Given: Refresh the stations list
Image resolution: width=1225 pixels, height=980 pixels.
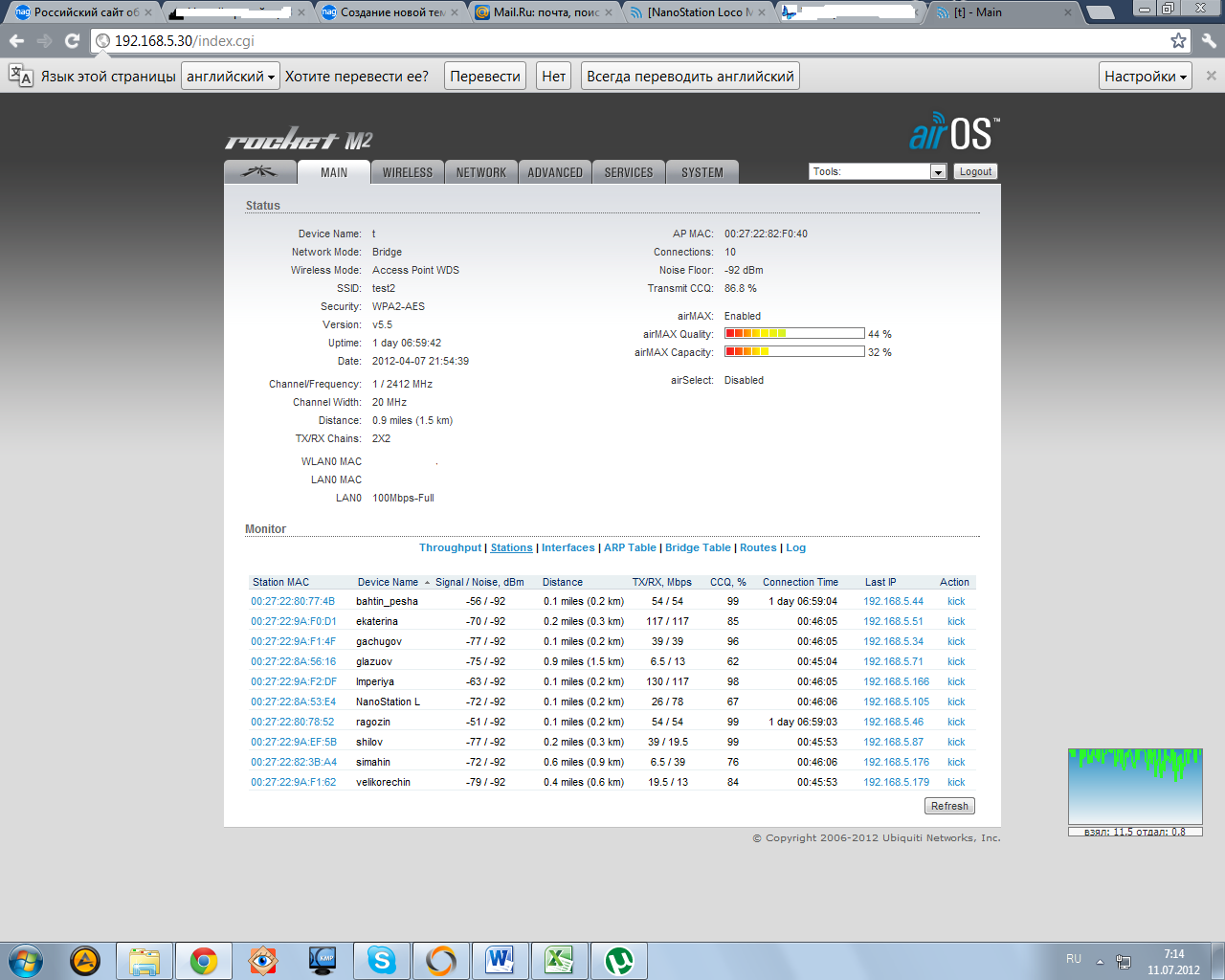Looking at the screenshot, I should (x=949, y=806).
